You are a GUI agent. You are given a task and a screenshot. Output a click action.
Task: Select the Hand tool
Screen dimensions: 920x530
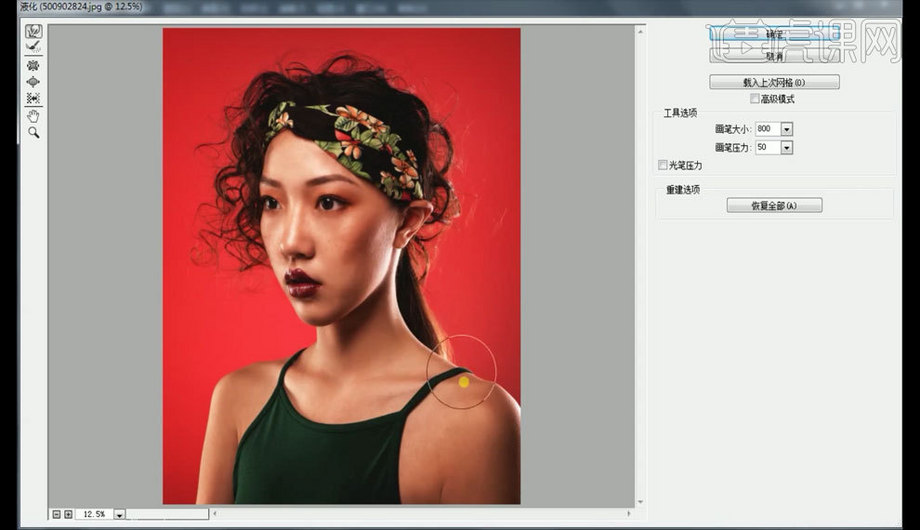coord(33,116)
